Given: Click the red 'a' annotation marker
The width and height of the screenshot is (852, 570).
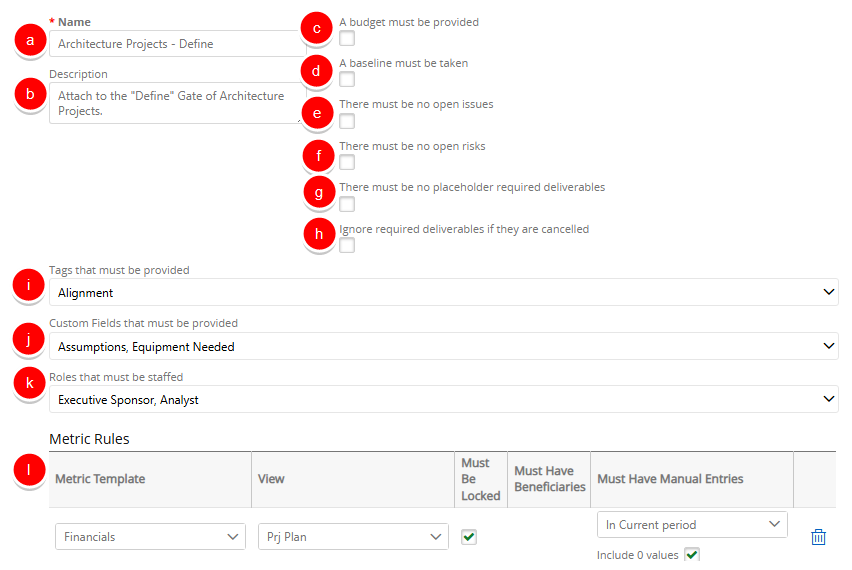Looking at the screenshot, I should pos(30,41).
